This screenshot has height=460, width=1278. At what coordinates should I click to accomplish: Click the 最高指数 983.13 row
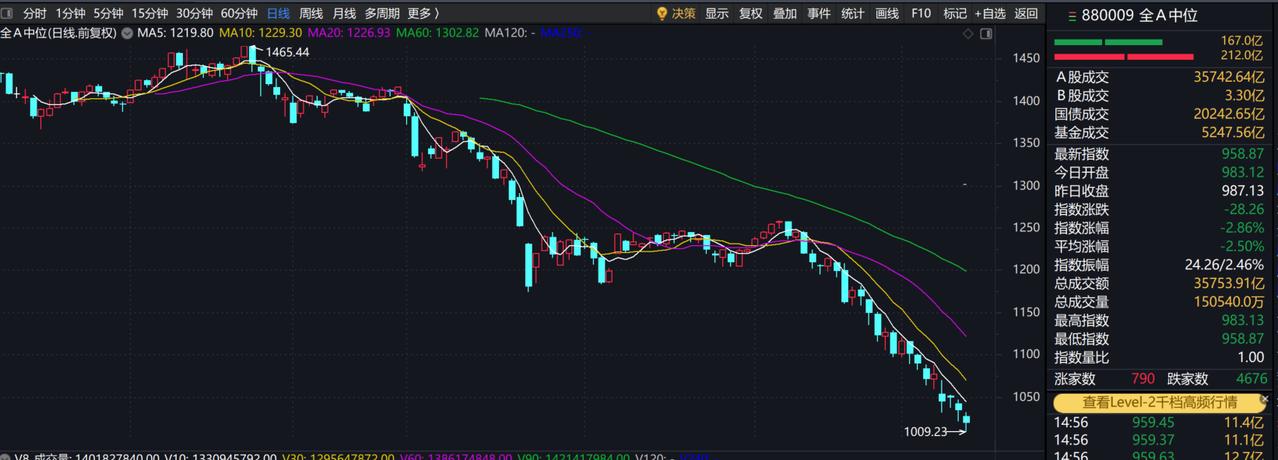(1162, 320)
